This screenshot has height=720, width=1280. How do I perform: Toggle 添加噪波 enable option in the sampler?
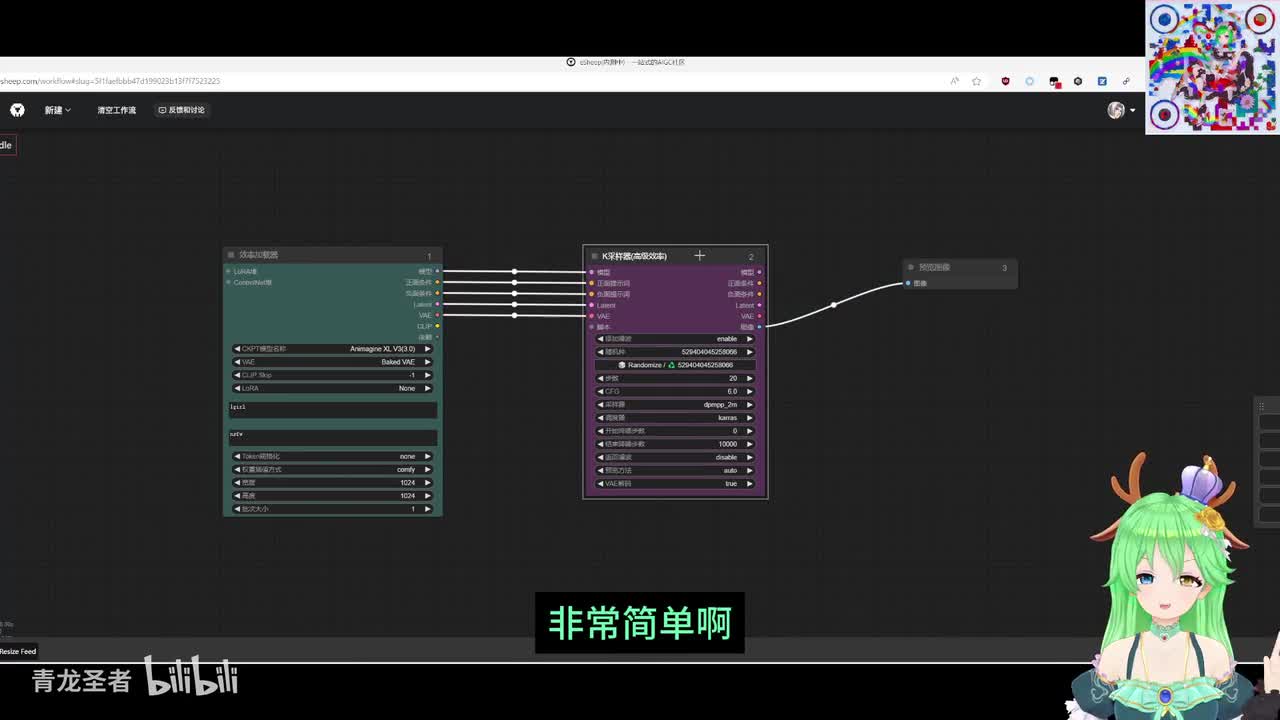pos(675,339)
